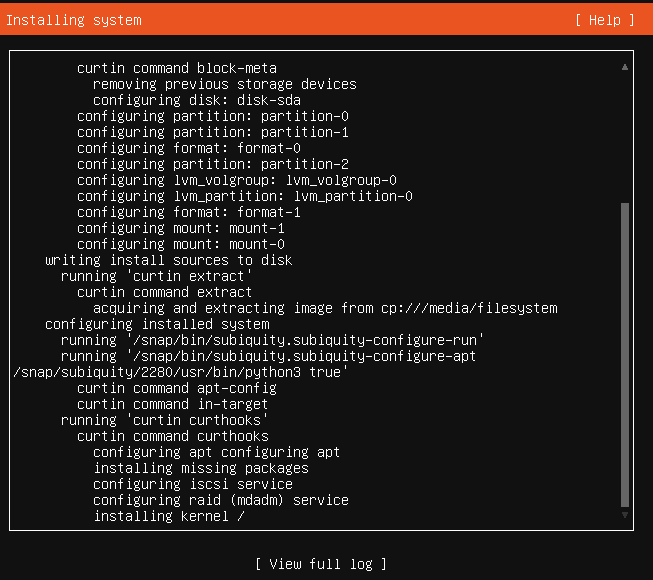Click 'curtin command apt-config' line
Screen dimensions: 653x580
177,388
